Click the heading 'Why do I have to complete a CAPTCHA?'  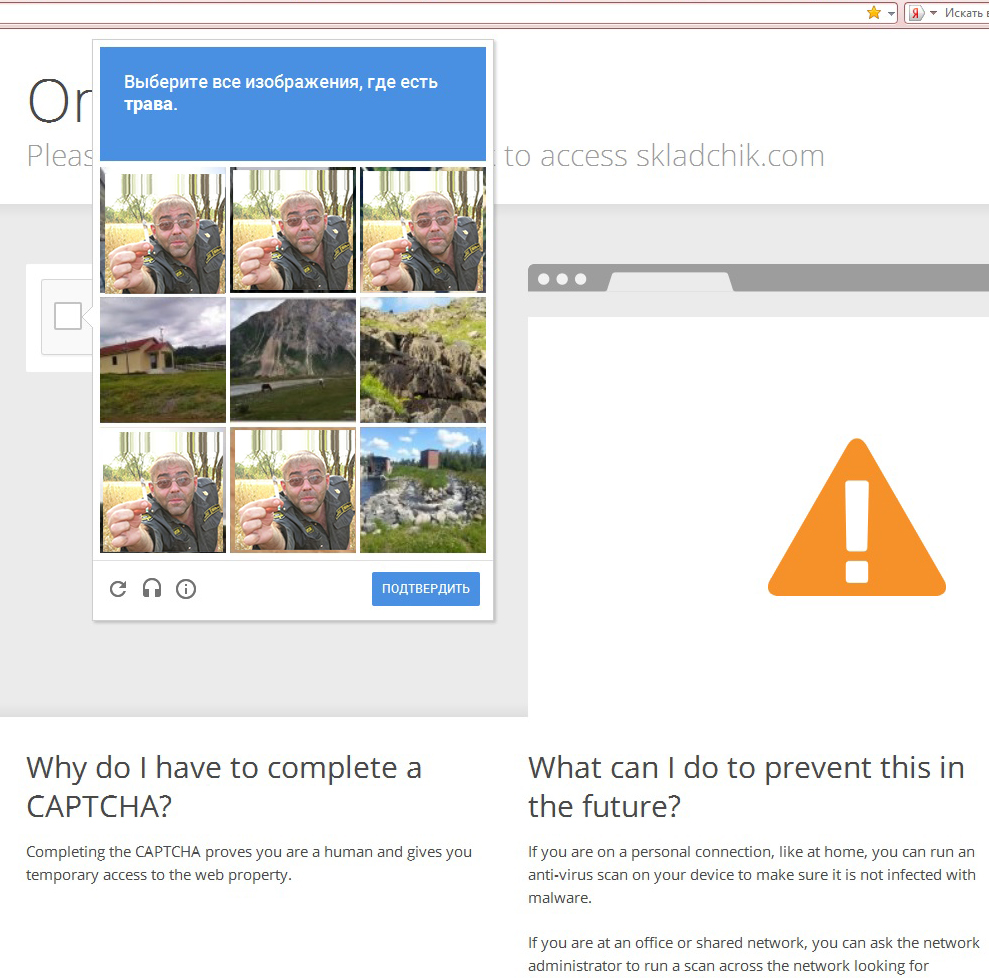tap(224, 787)
